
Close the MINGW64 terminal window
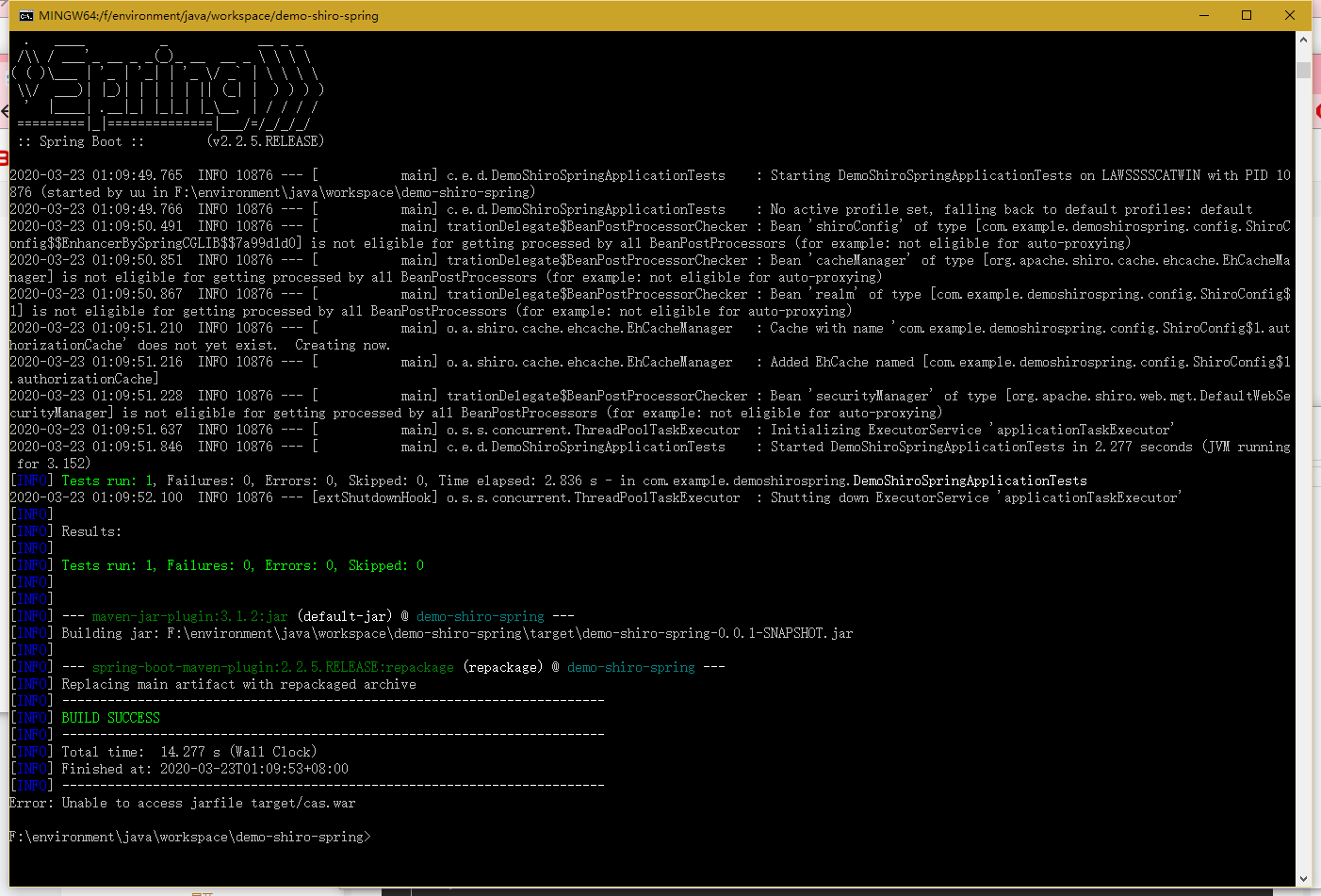pyautogui.click(x=1290, y=15)
